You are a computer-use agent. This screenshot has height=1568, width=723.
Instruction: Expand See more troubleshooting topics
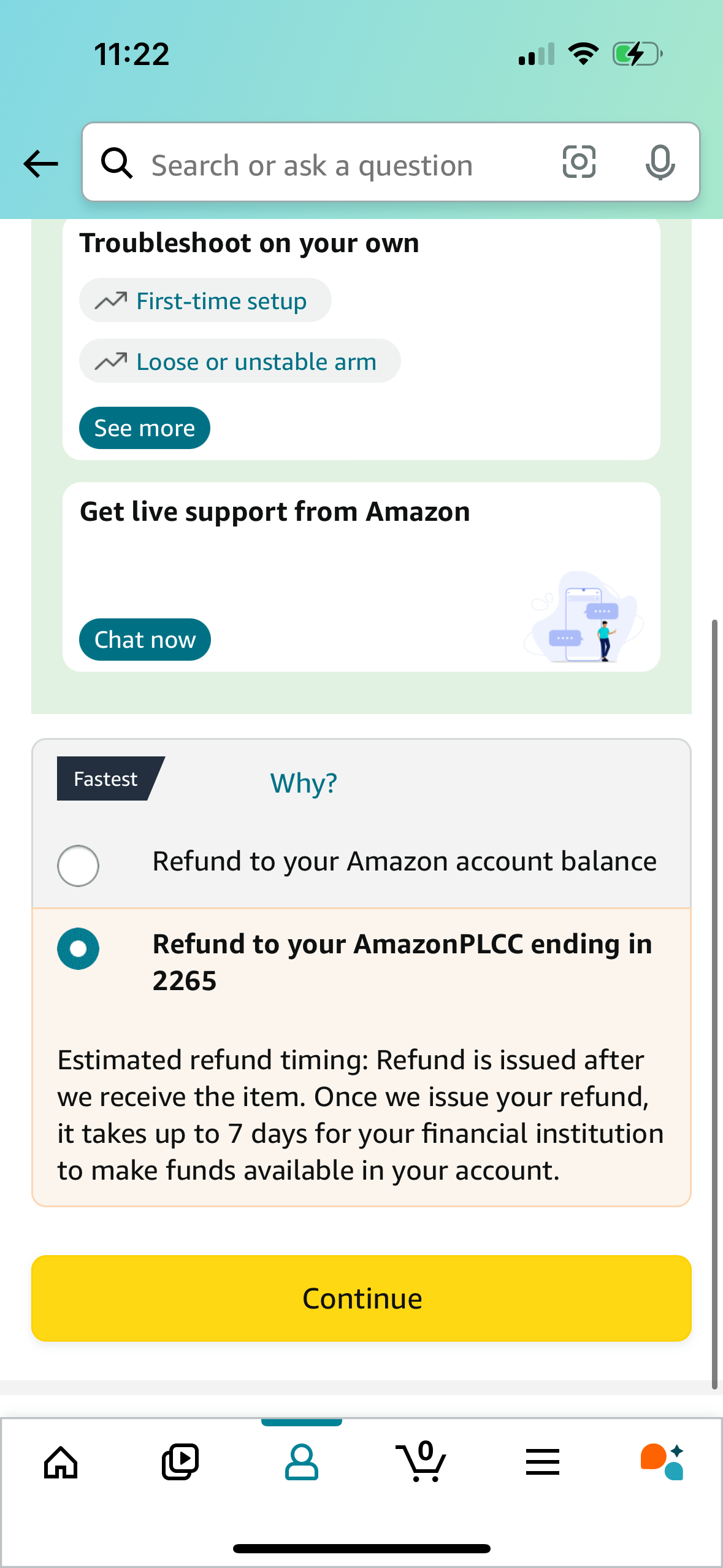tap(144, 428)
